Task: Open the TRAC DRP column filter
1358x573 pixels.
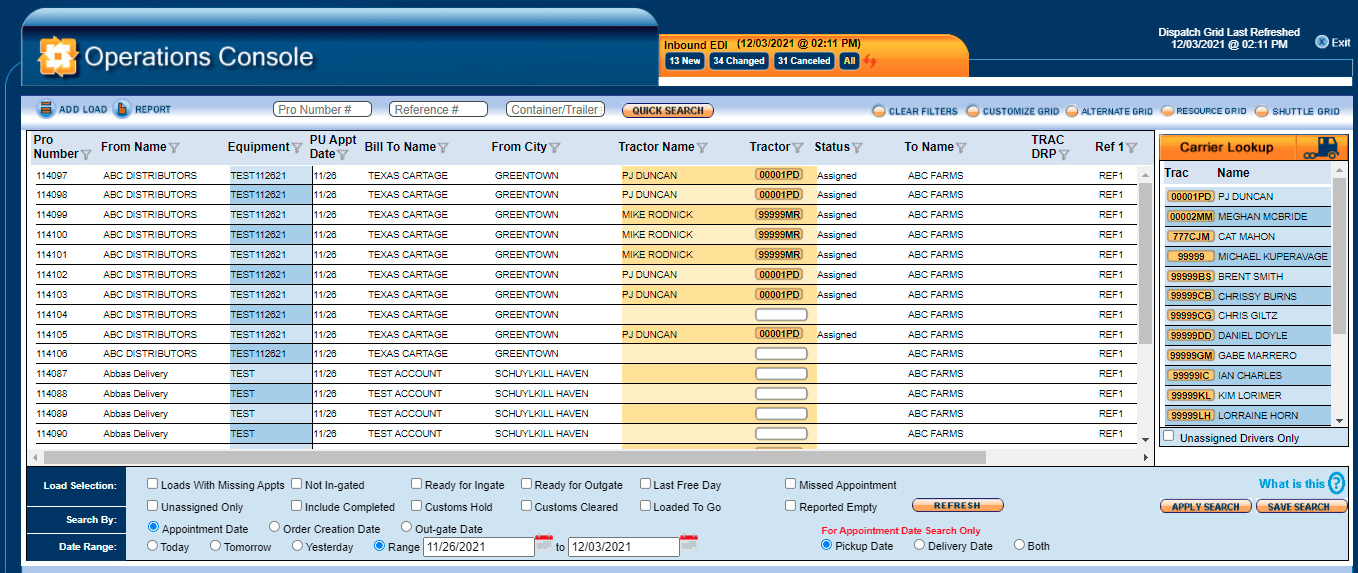Action: pyautogui.click(x=1064, y=154)
